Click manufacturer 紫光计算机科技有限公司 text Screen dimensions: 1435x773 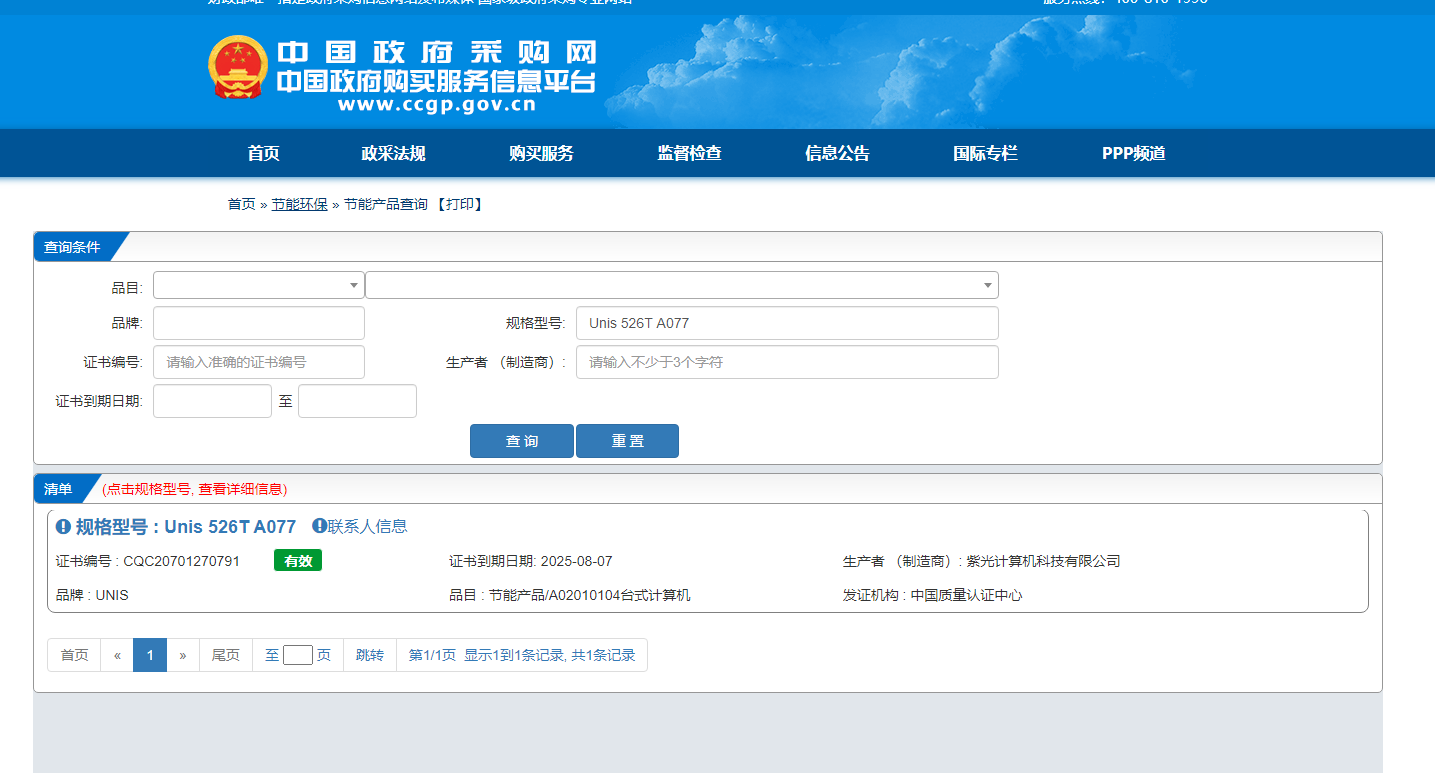[x=1043, y=561]
